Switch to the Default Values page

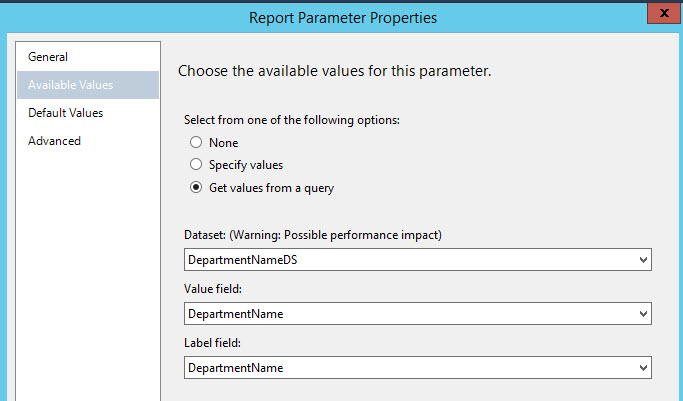point(65,113)
